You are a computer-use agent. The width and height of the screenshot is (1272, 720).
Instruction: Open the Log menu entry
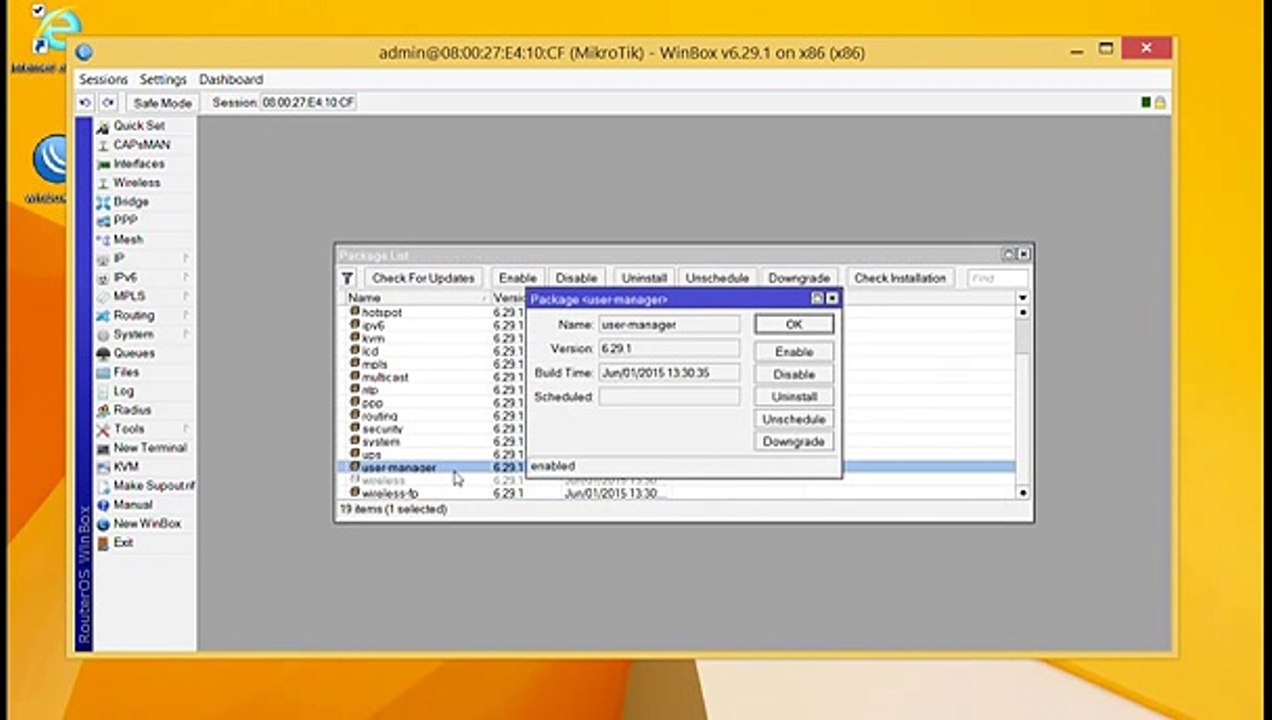pos(123,391)
